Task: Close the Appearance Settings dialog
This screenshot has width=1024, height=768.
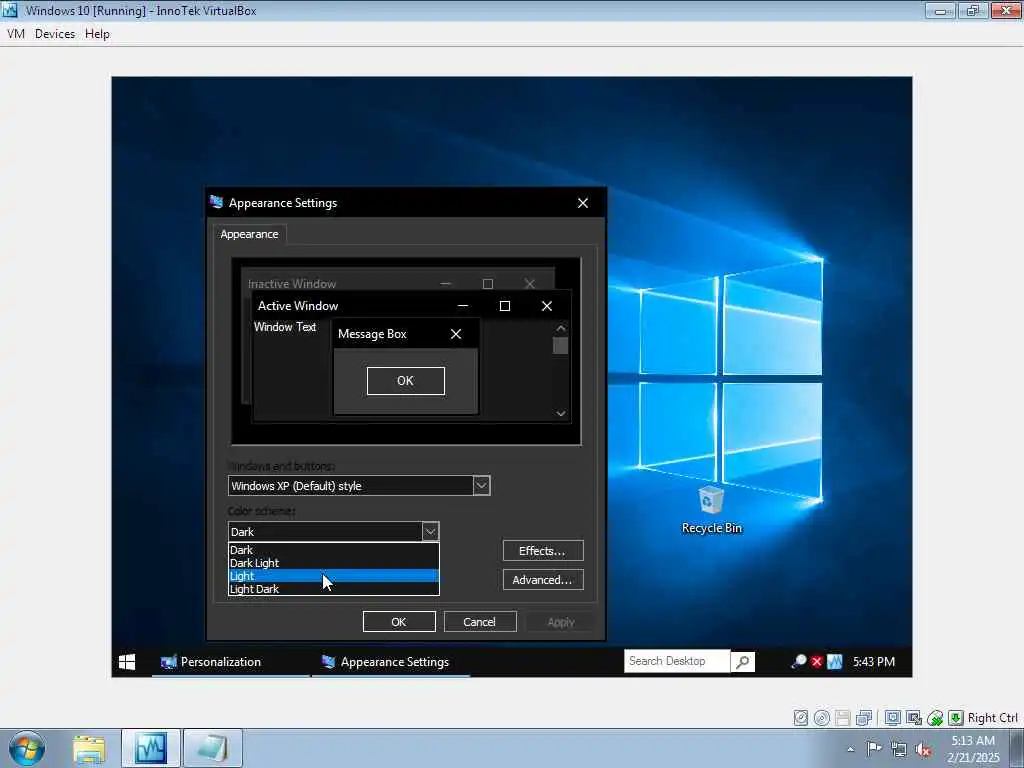Action: pos(583,203)
